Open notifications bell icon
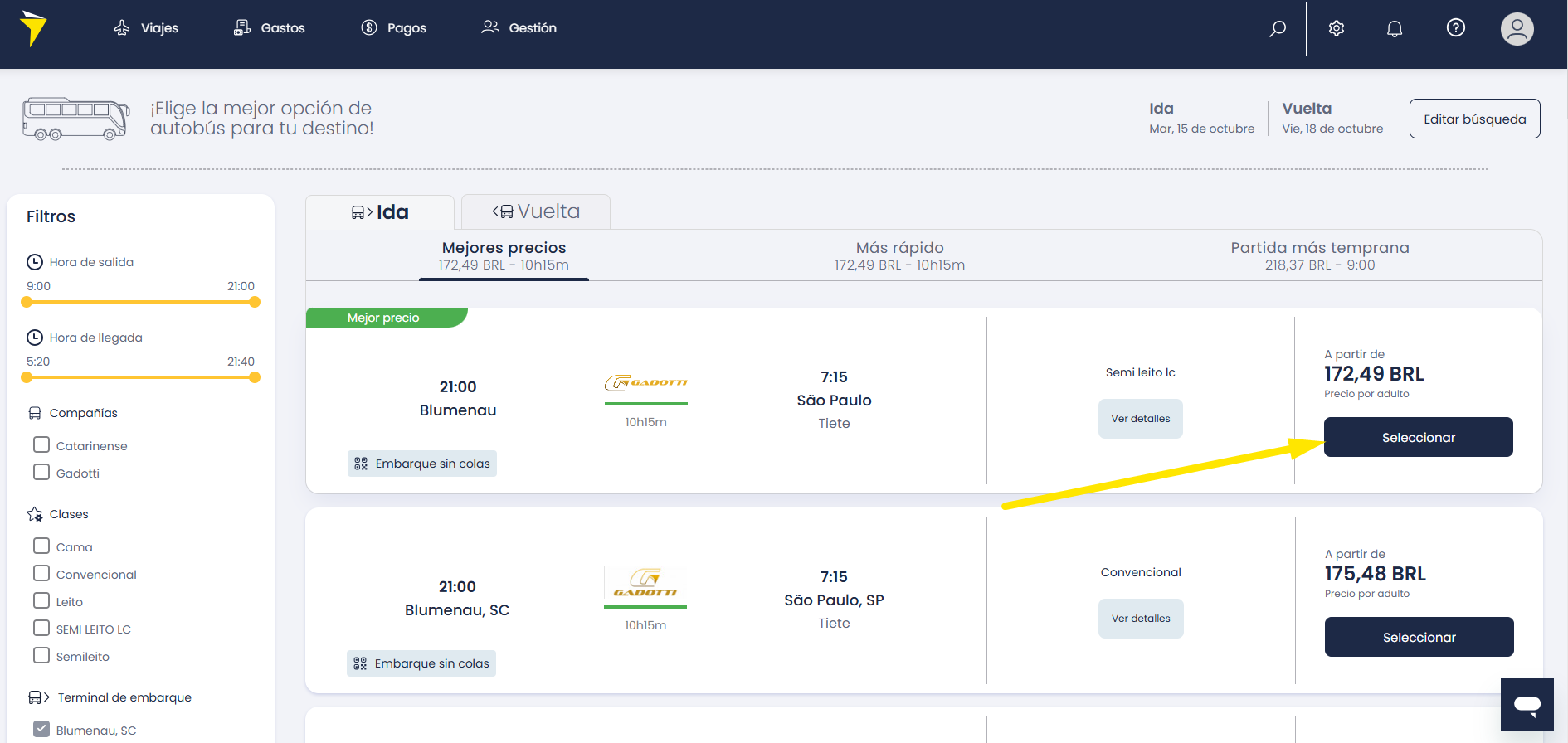Screen dimensions: 1568x743 click(1395, 28)
